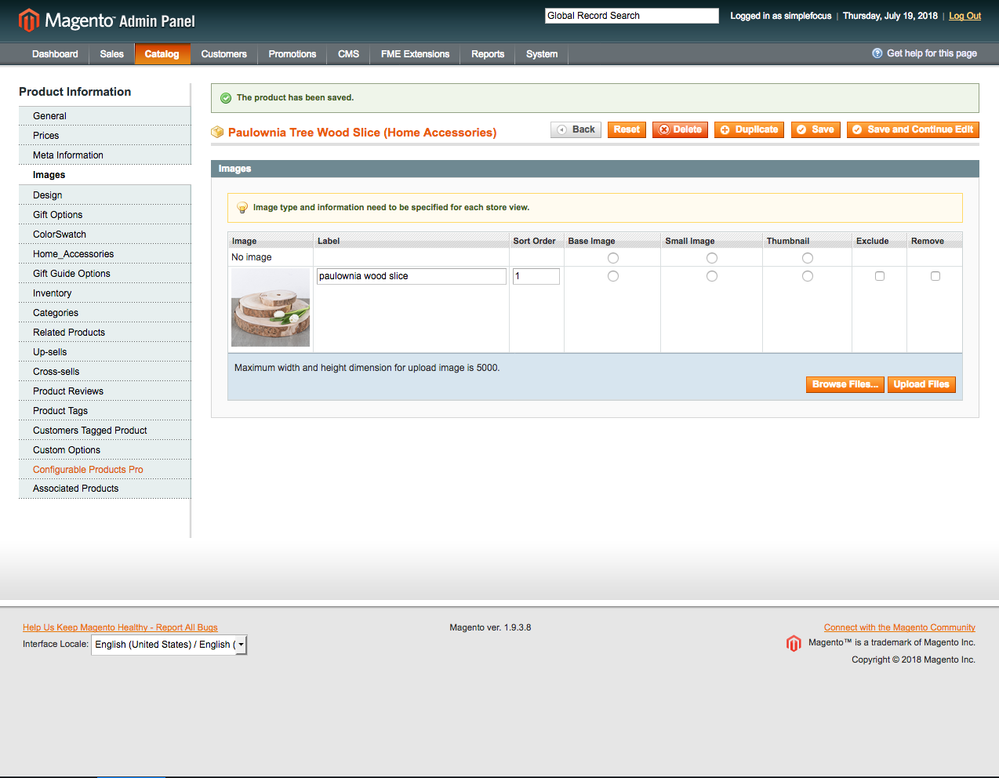Click the Magento logo icon
This screenshot has width=999, height=778.
tap(29, 20)
